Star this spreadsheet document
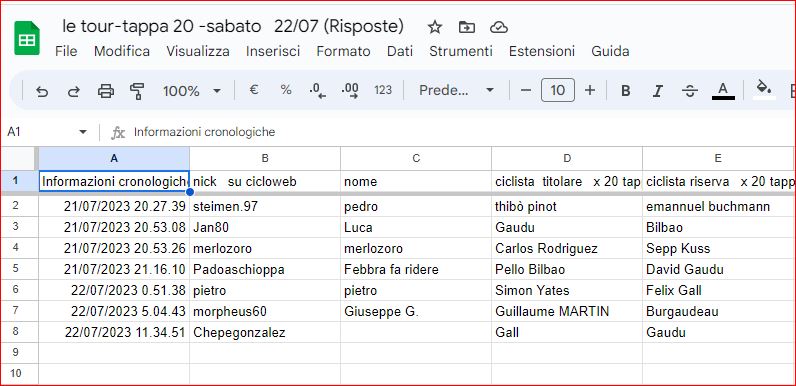The width and height of the screenshot is (796, 386). coord(435,27)
